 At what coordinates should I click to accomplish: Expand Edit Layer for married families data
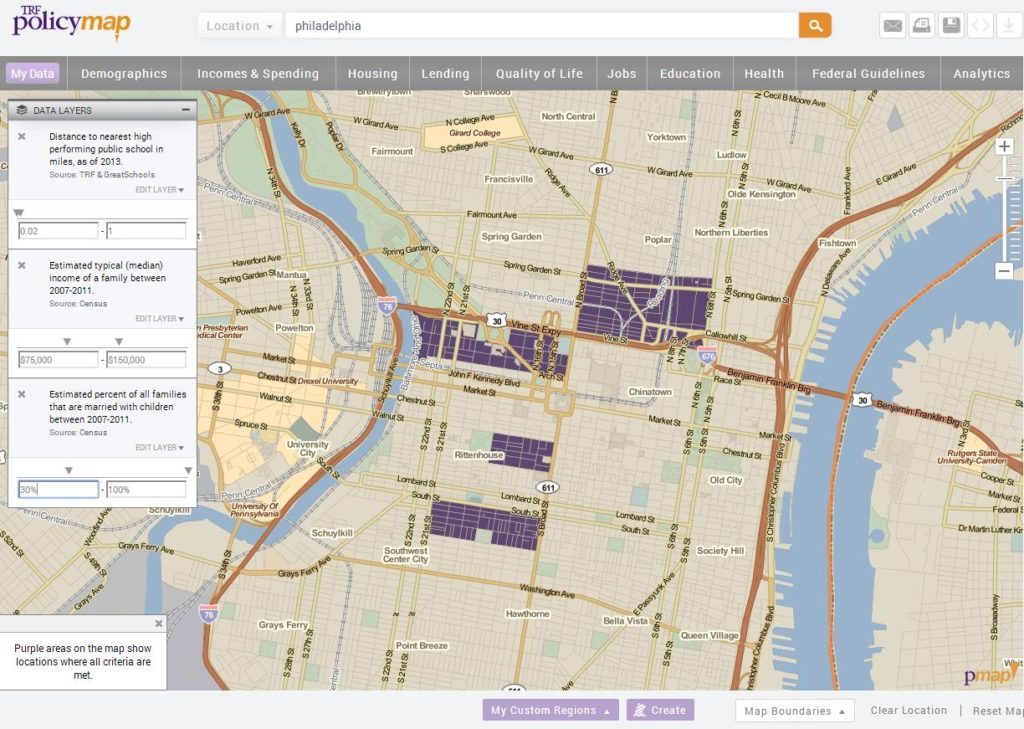tap(159, 447)
